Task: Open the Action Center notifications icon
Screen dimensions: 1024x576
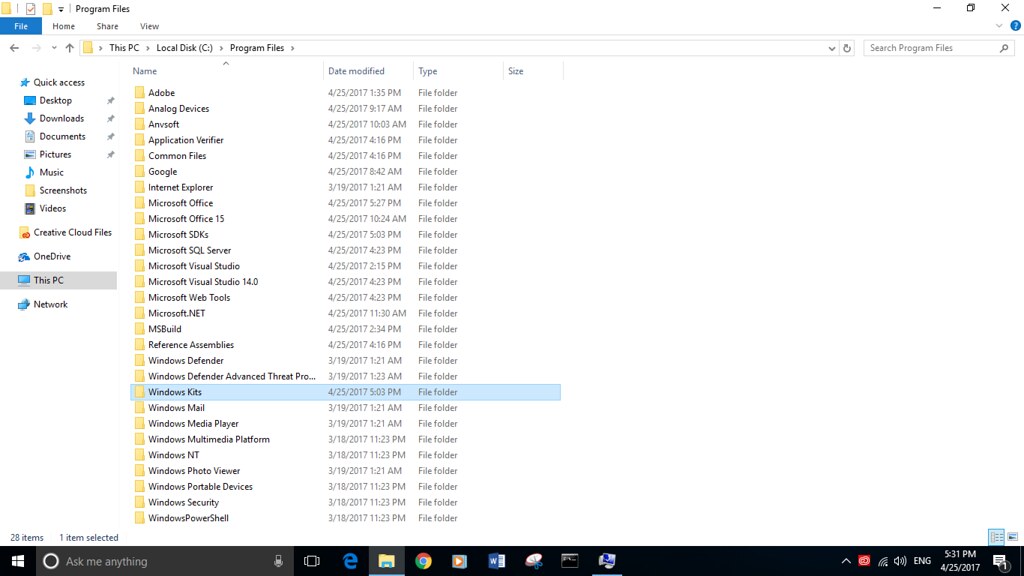Action: point(1001,561)
